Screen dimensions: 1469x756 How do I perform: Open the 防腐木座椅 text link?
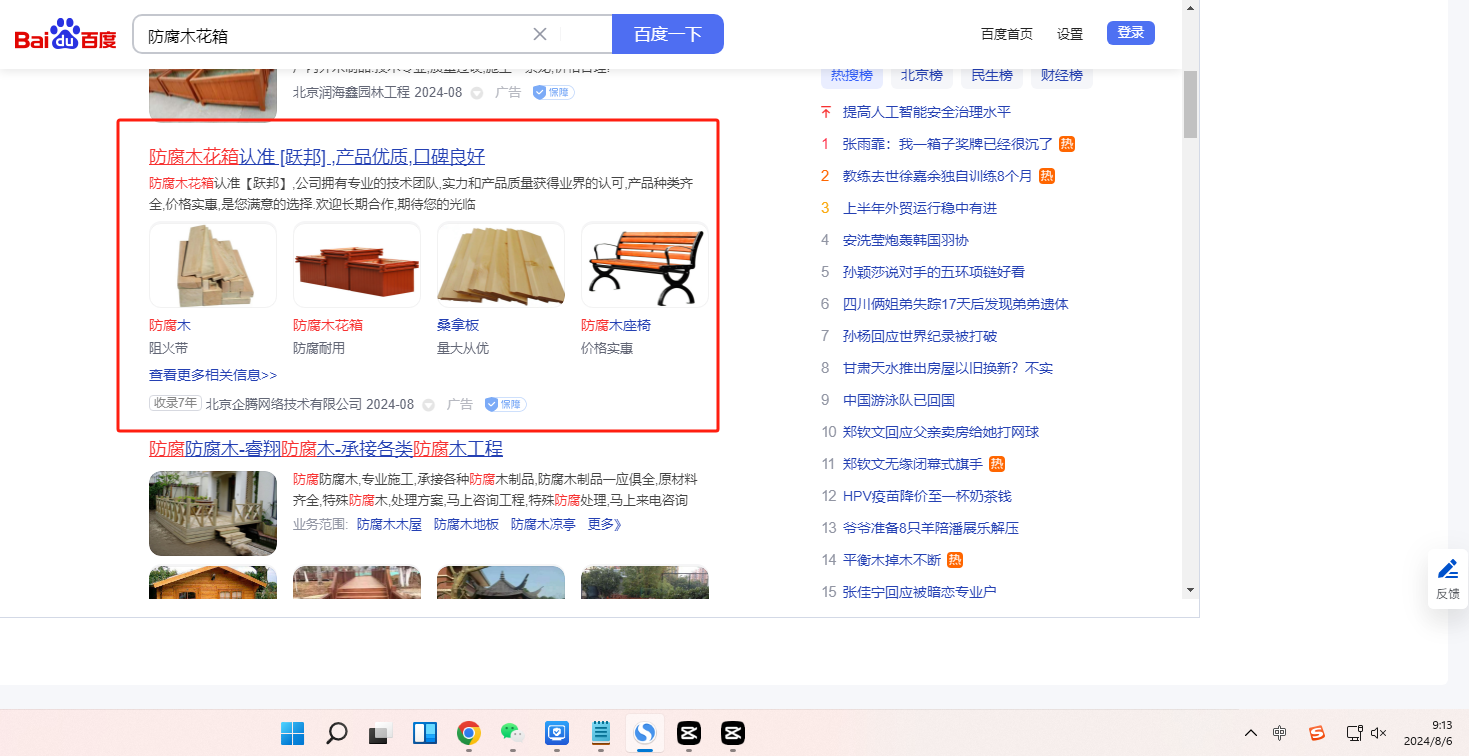(x=616, y=325)
